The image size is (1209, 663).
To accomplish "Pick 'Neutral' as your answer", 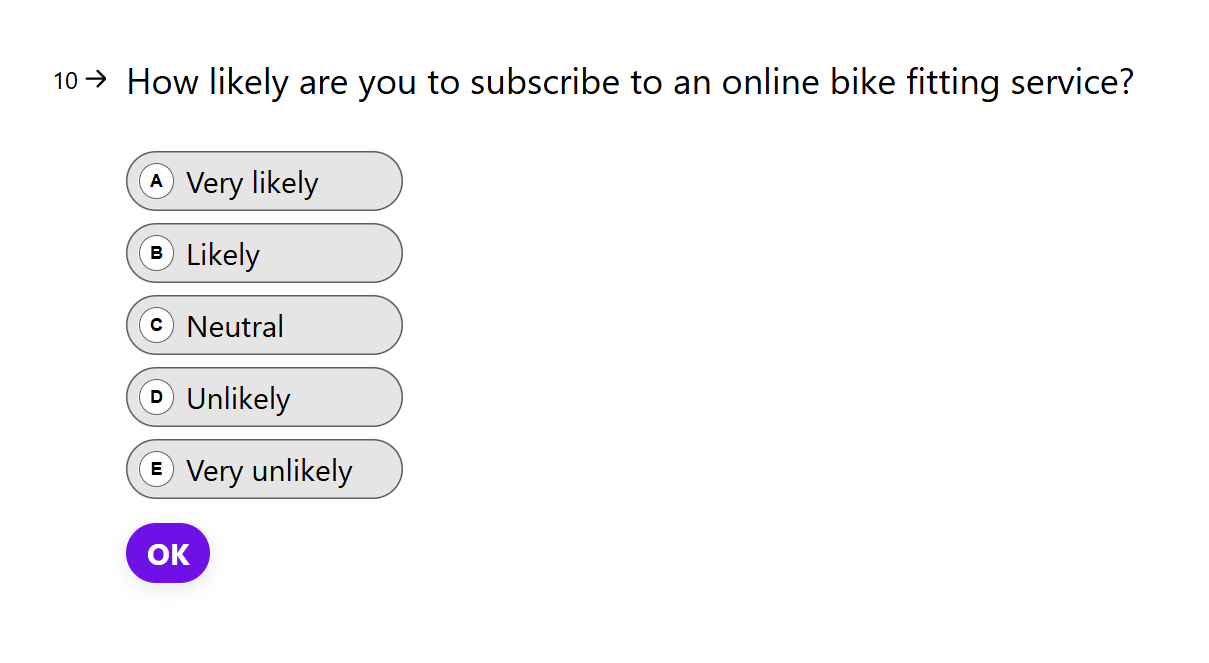I will tap(235, 327).
